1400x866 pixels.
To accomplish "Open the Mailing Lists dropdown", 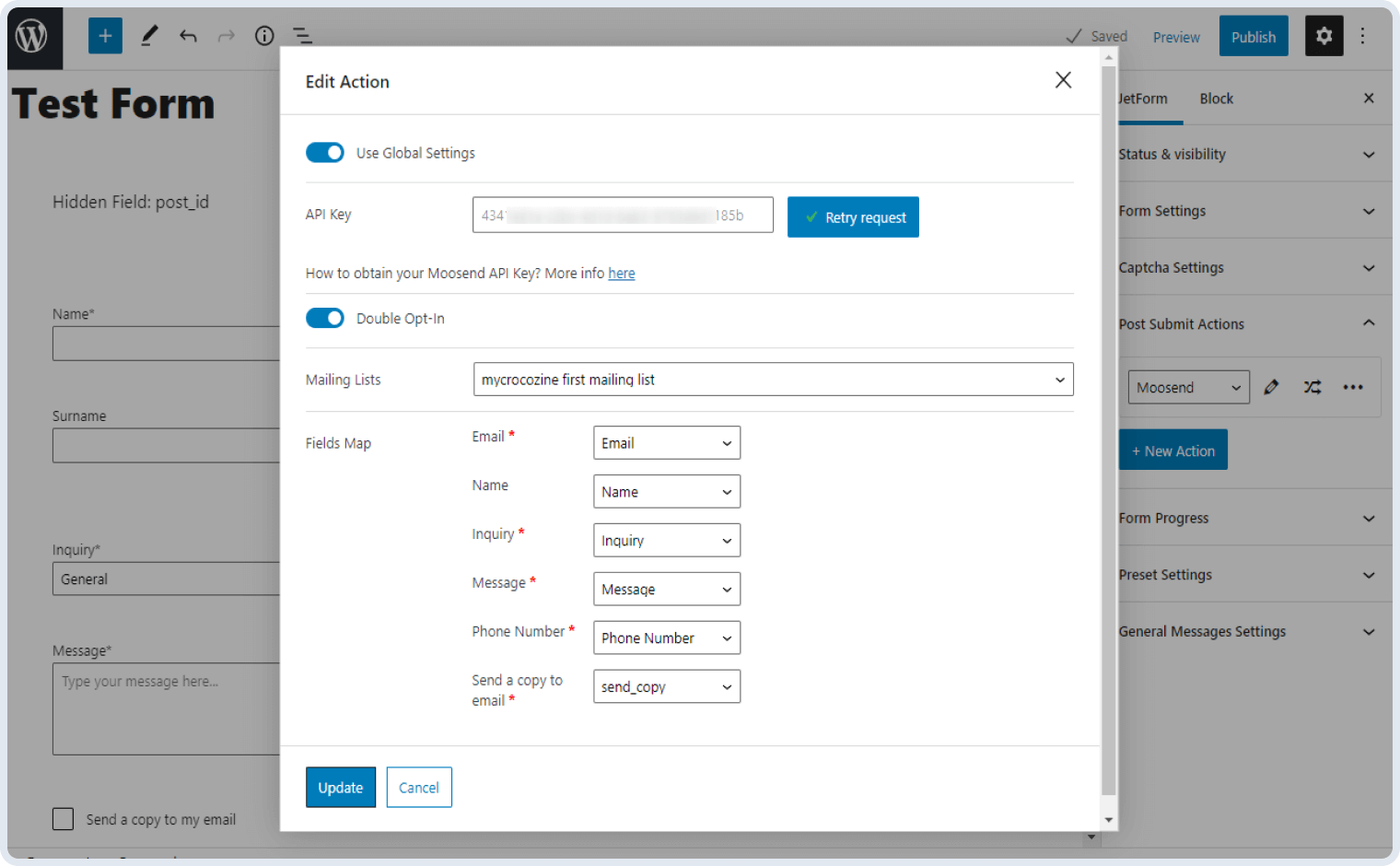I will click(773, 379).
